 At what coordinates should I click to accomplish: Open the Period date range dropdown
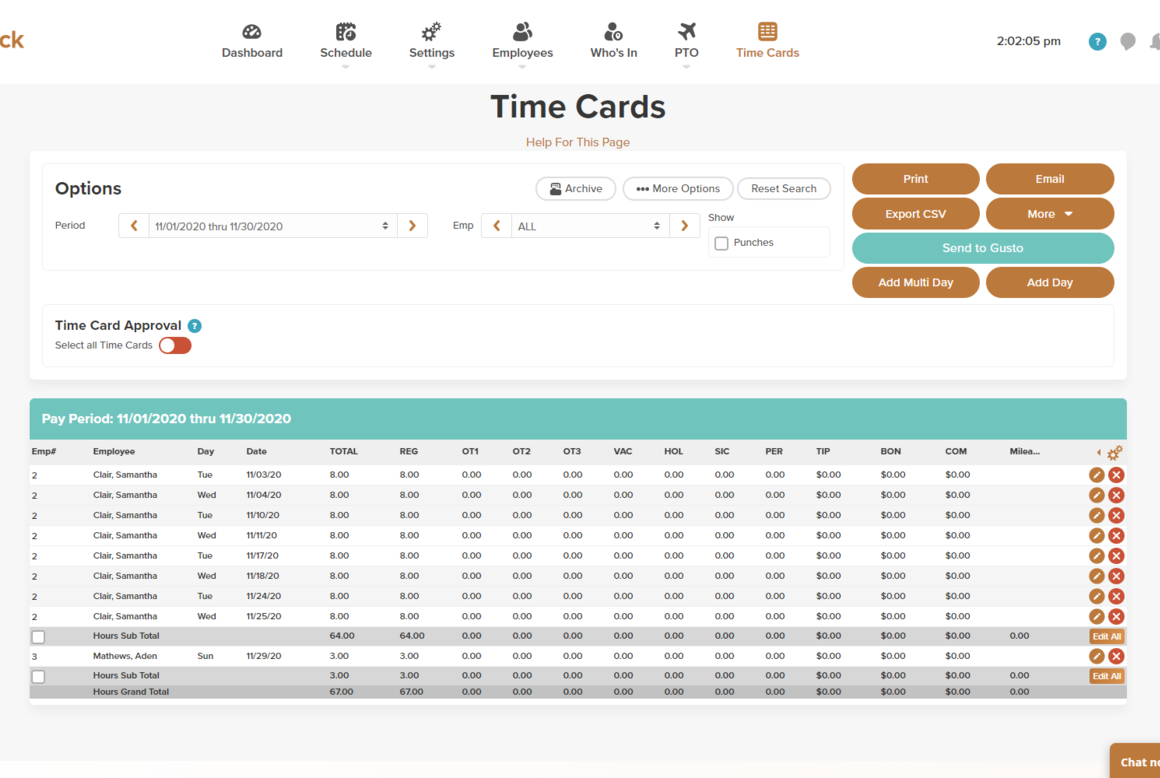(273, 226)
